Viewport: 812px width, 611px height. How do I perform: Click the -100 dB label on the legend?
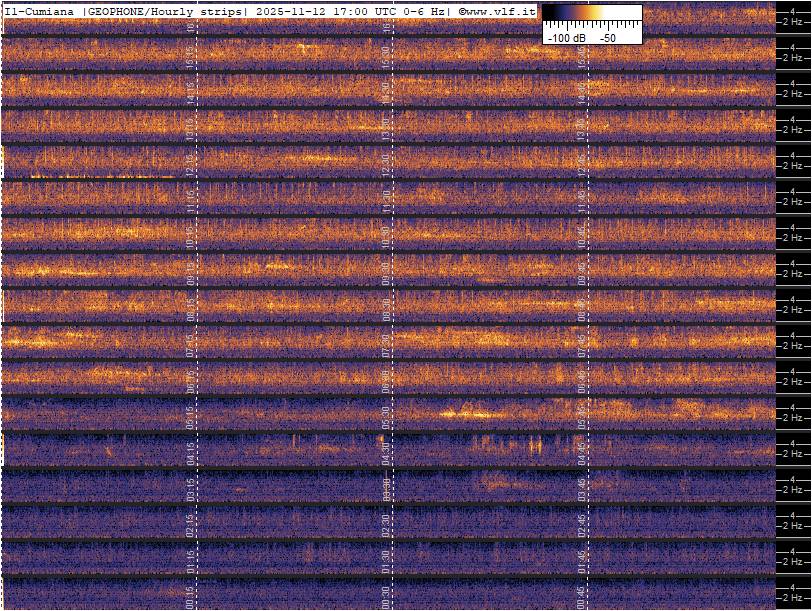[565, 37]
